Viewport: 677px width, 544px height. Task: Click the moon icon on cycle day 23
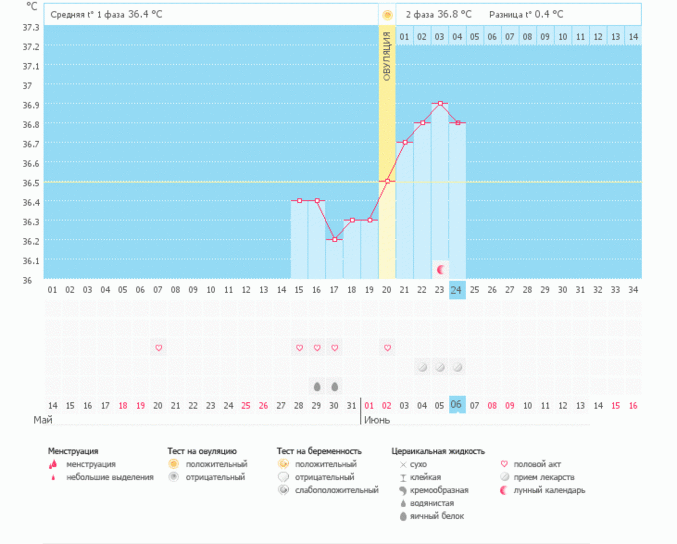coord(440,269)
